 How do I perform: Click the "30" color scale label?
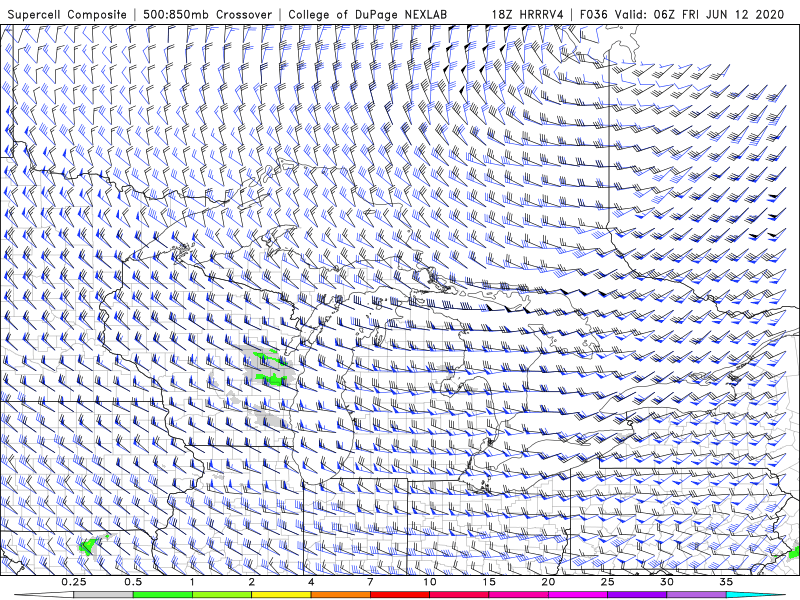[667, 582]
